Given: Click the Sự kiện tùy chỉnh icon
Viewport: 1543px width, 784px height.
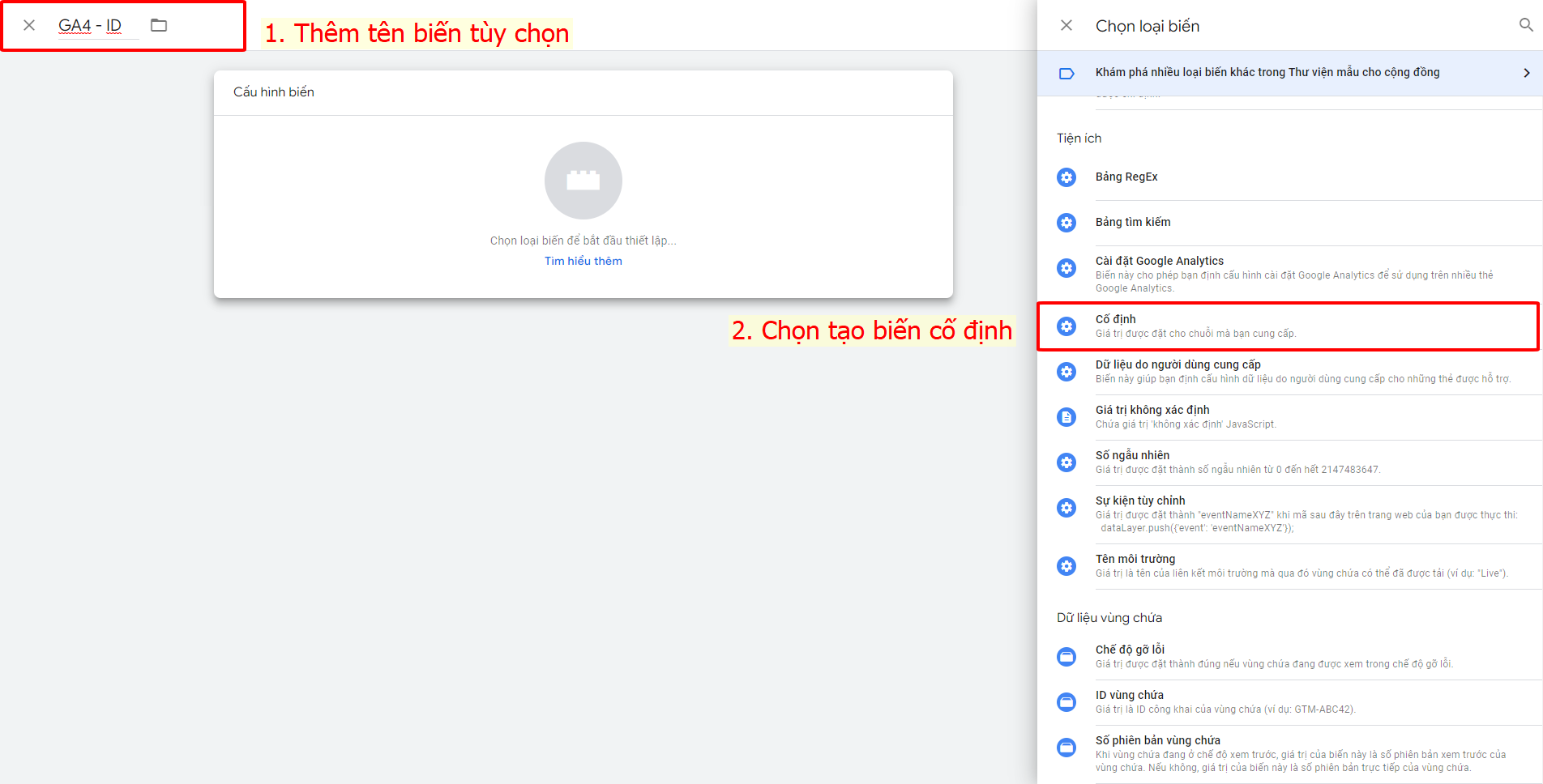Looking at the screenshot, I should pyautogui.click(x=1066, y=508).
